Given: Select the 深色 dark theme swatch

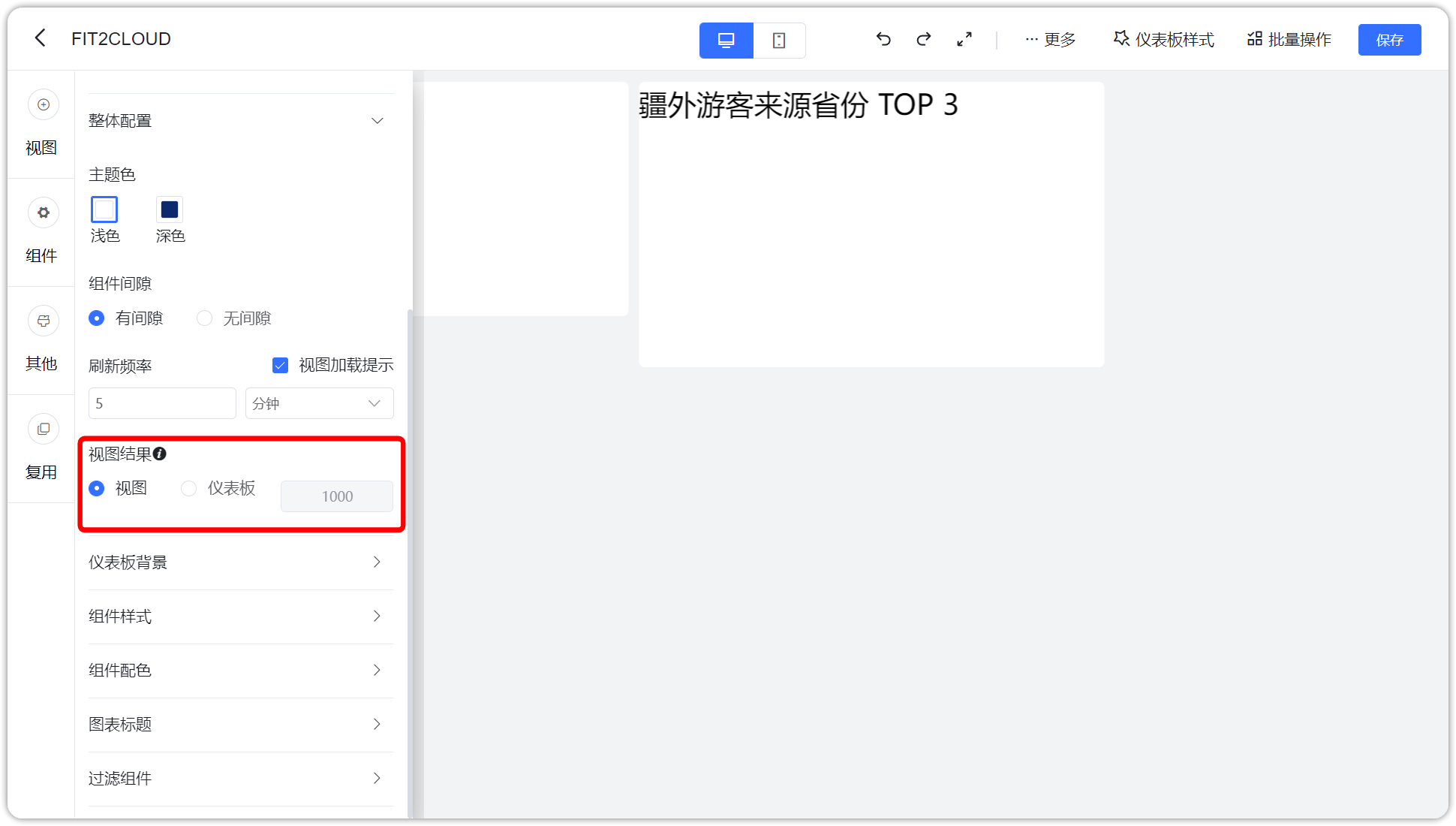Looking at the screenshot, I should [x=170, y=210].
